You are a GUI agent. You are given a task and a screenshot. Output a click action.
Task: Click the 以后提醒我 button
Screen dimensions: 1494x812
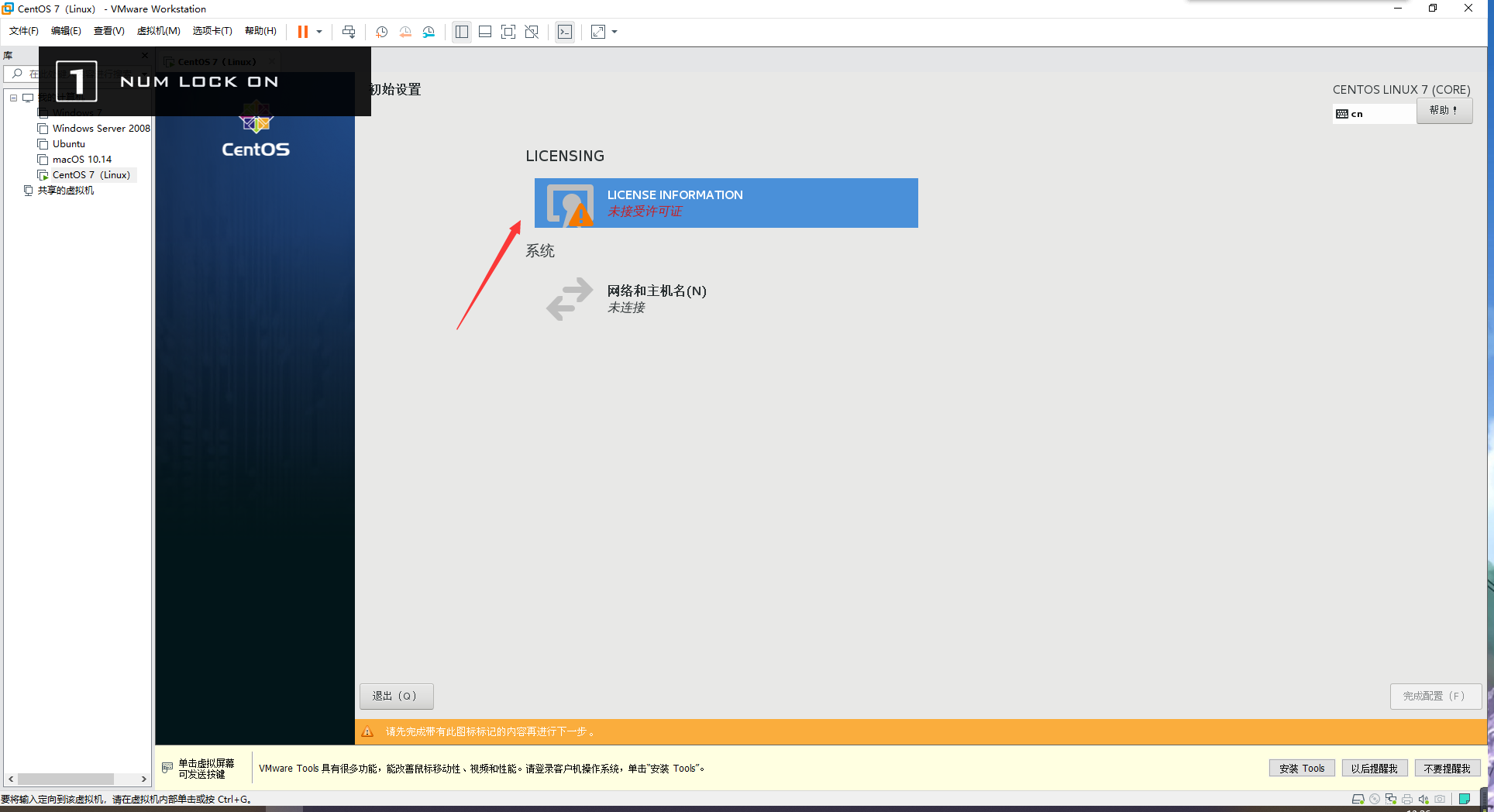coord(1374,769)
